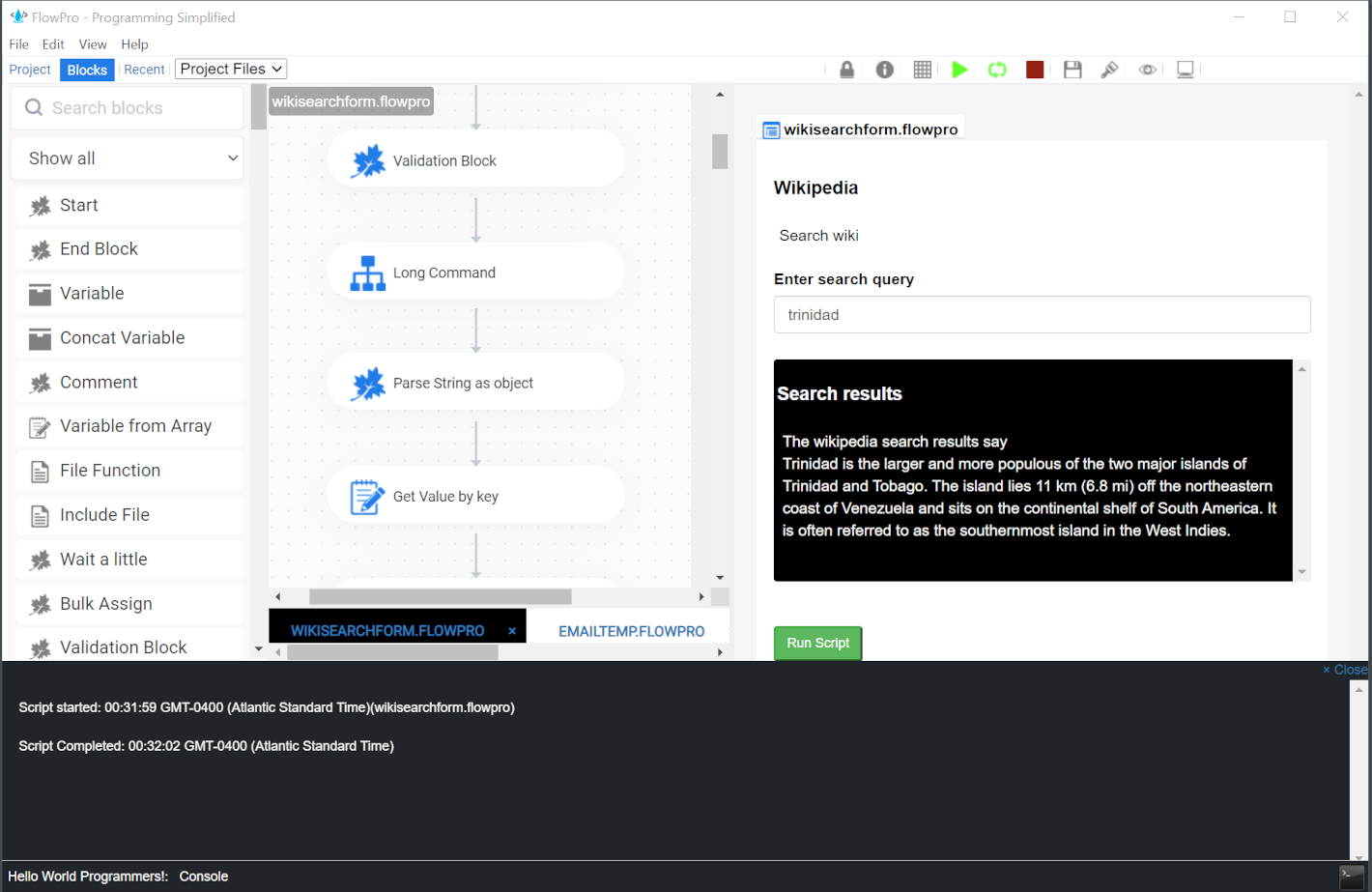1372x892 pixels.
Task: Select the End Block icon
Action: pos(40,250)
